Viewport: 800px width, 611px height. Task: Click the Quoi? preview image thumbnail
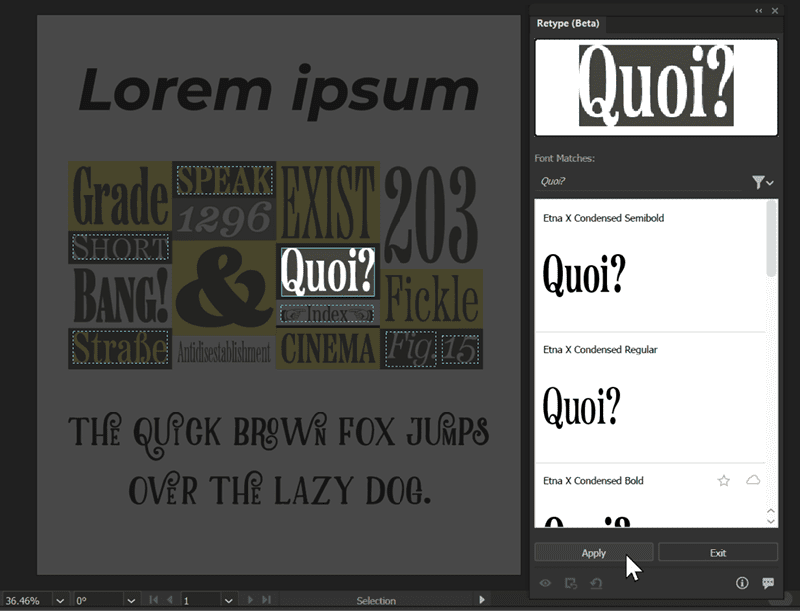(656, 87)
